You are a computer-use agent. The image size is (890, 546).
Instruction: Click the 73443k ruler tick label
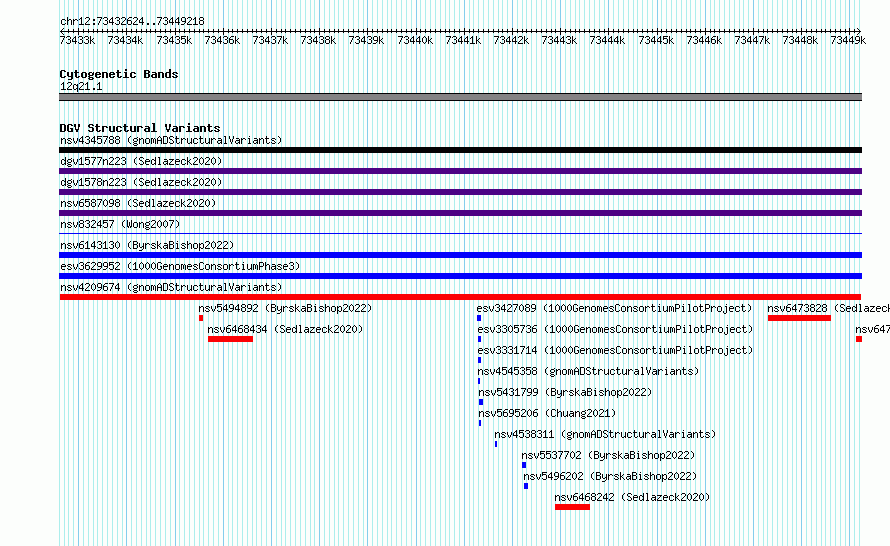(559, 40)
